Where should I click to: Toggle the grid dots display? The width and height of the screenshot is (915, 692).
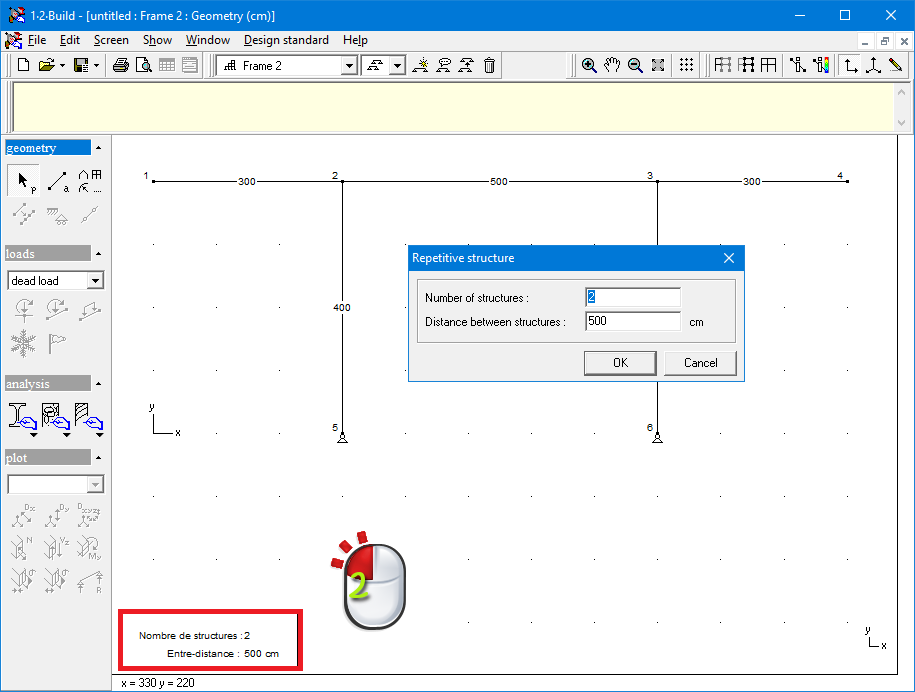[x=686, y=66]
